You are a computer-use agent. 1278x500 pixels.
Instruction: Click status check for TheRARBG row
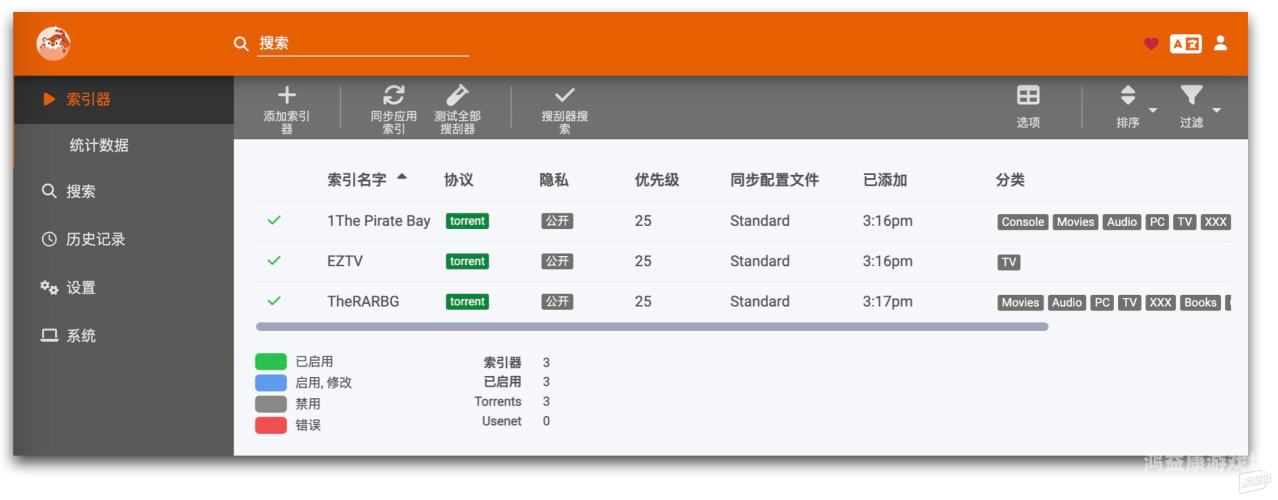[x=274, y=301]
